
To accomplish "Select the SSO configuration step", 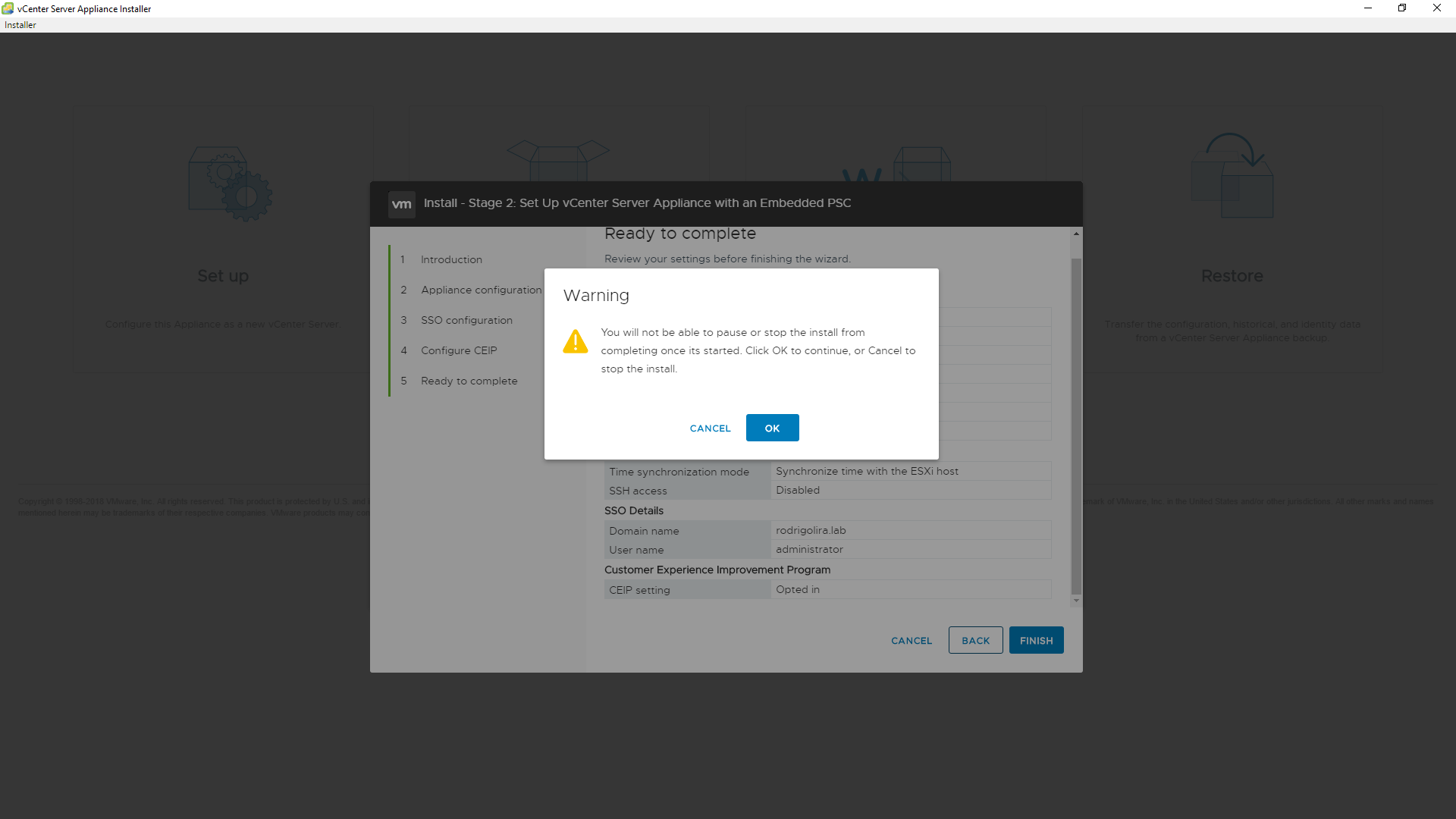I will [466, 320].
